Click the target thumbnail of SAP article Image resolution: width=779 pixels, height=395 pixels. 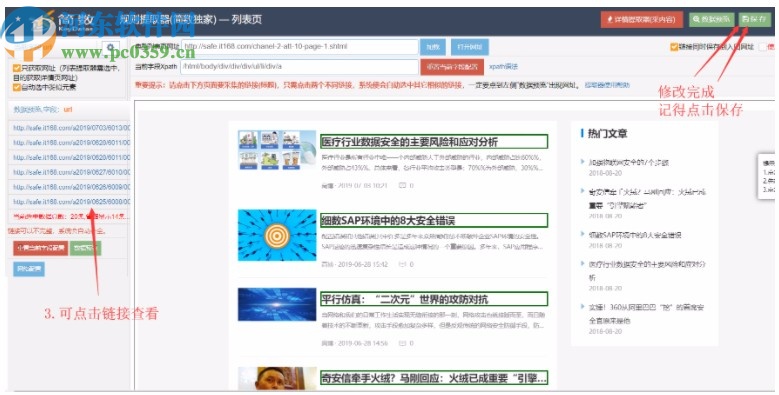tap(277, 235)
